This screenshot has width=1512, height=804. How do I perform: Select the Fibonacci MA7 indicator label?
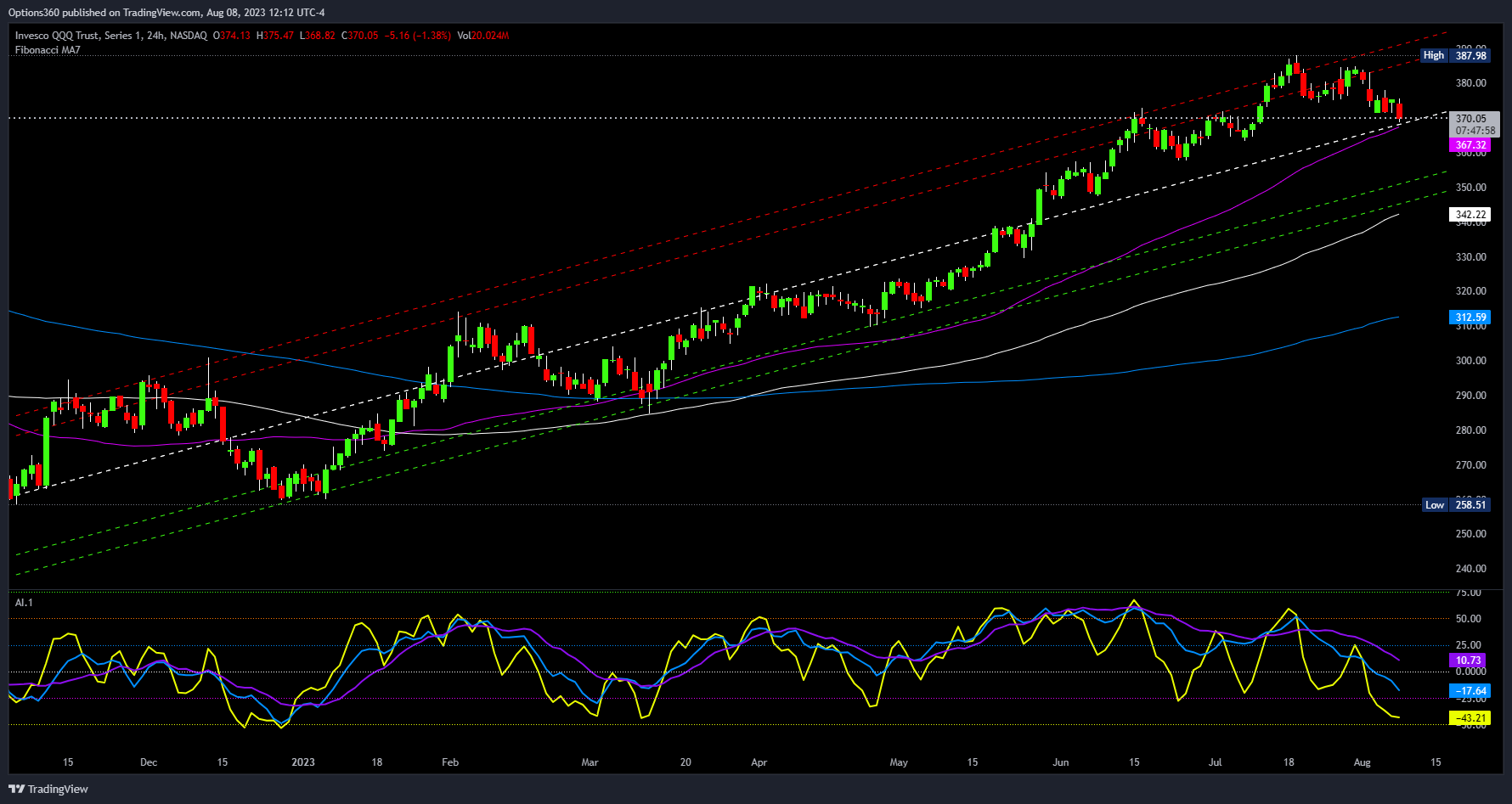(x=48, y=50)
